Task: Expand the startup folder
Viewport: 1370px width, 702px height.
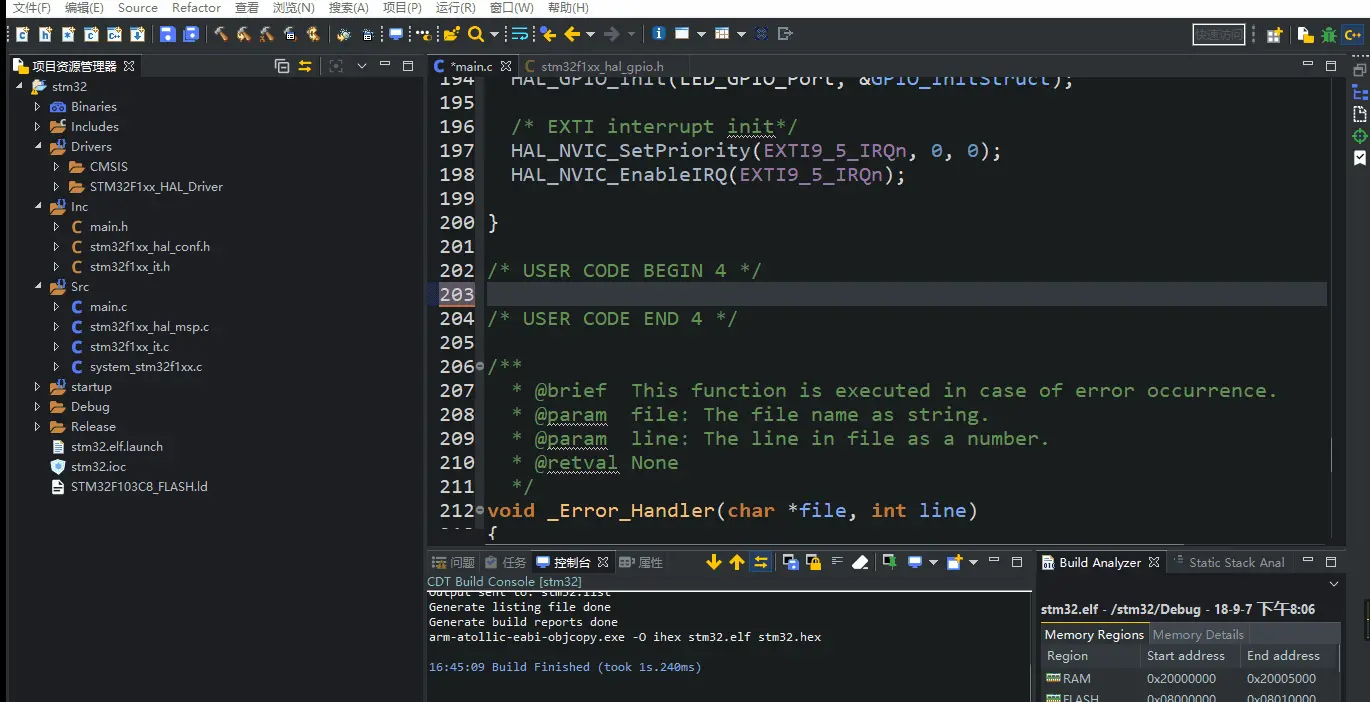Action: pos(38,386)
